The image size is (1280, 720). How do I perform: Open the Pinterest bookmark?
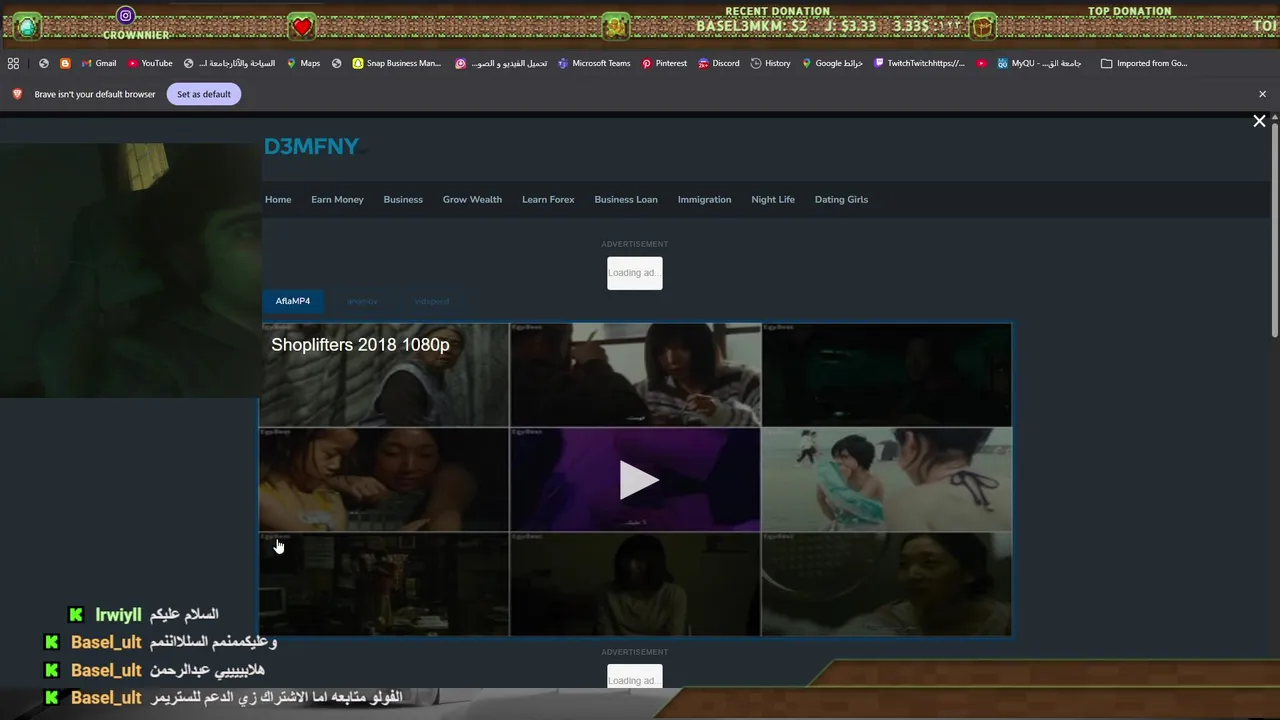664,63
